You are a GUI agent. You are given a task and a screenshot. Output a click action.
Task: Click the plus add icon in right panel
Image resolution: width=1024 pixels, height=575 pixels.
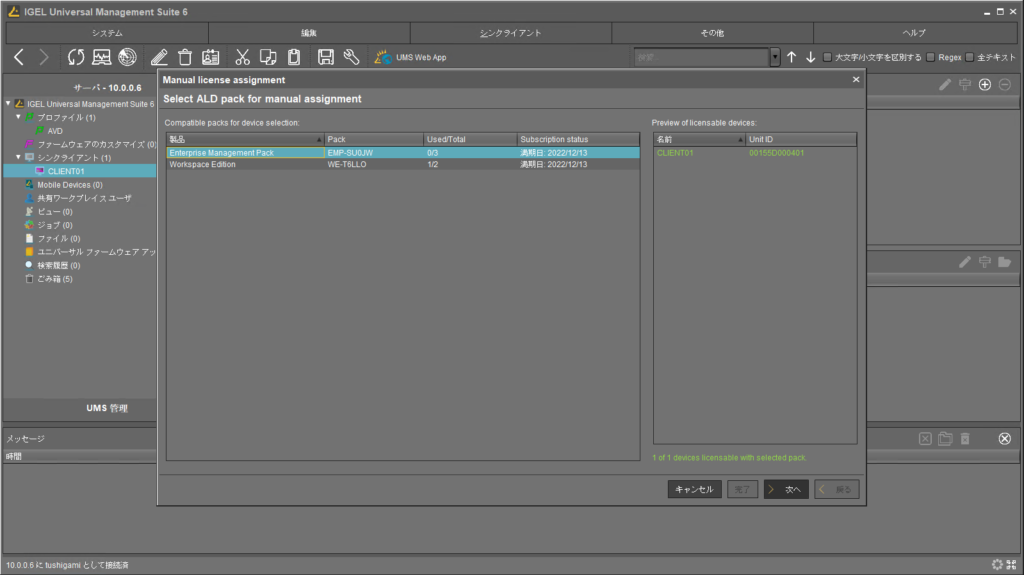(985, 84)
